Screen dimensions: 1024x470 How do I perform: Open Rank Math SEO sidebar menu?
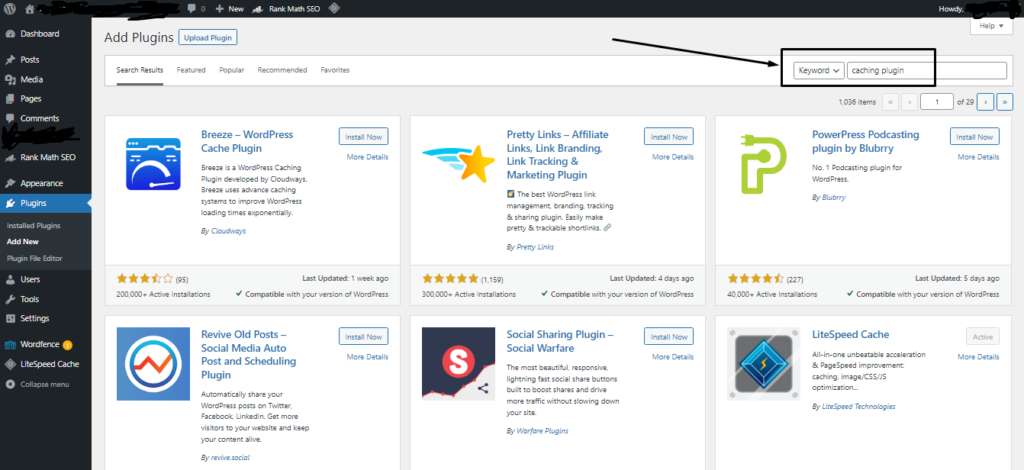pyautogui.click(x=46, y=157)
